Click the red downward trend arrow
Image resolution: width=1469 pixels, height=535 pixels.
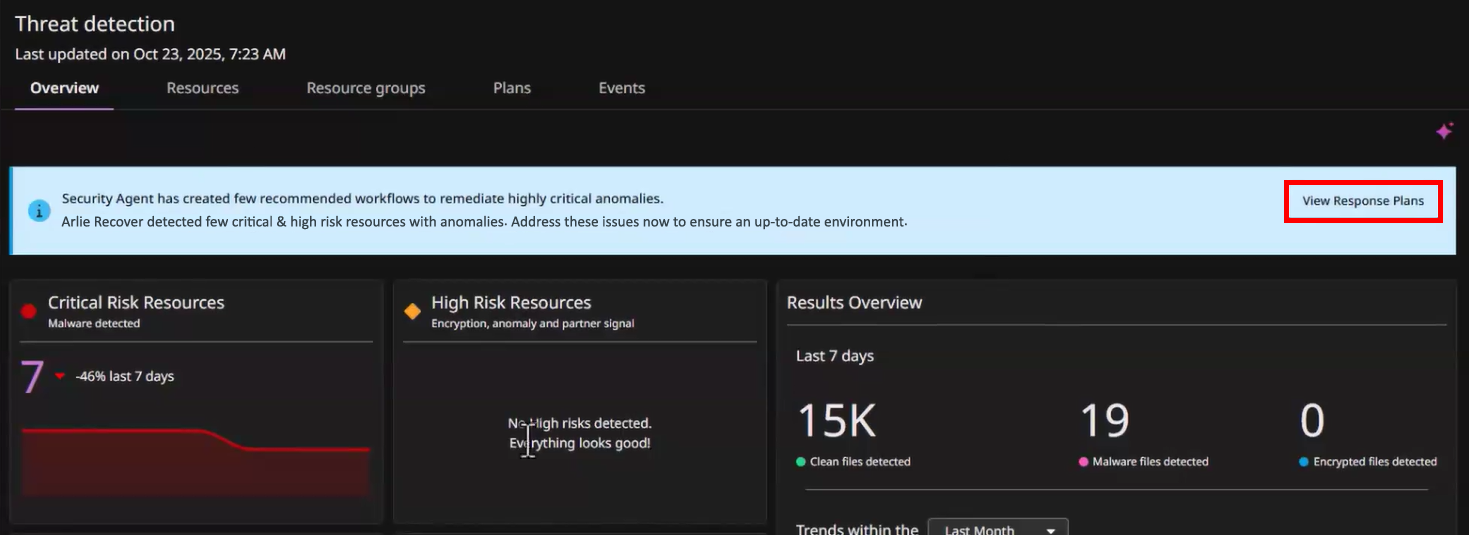60,377
